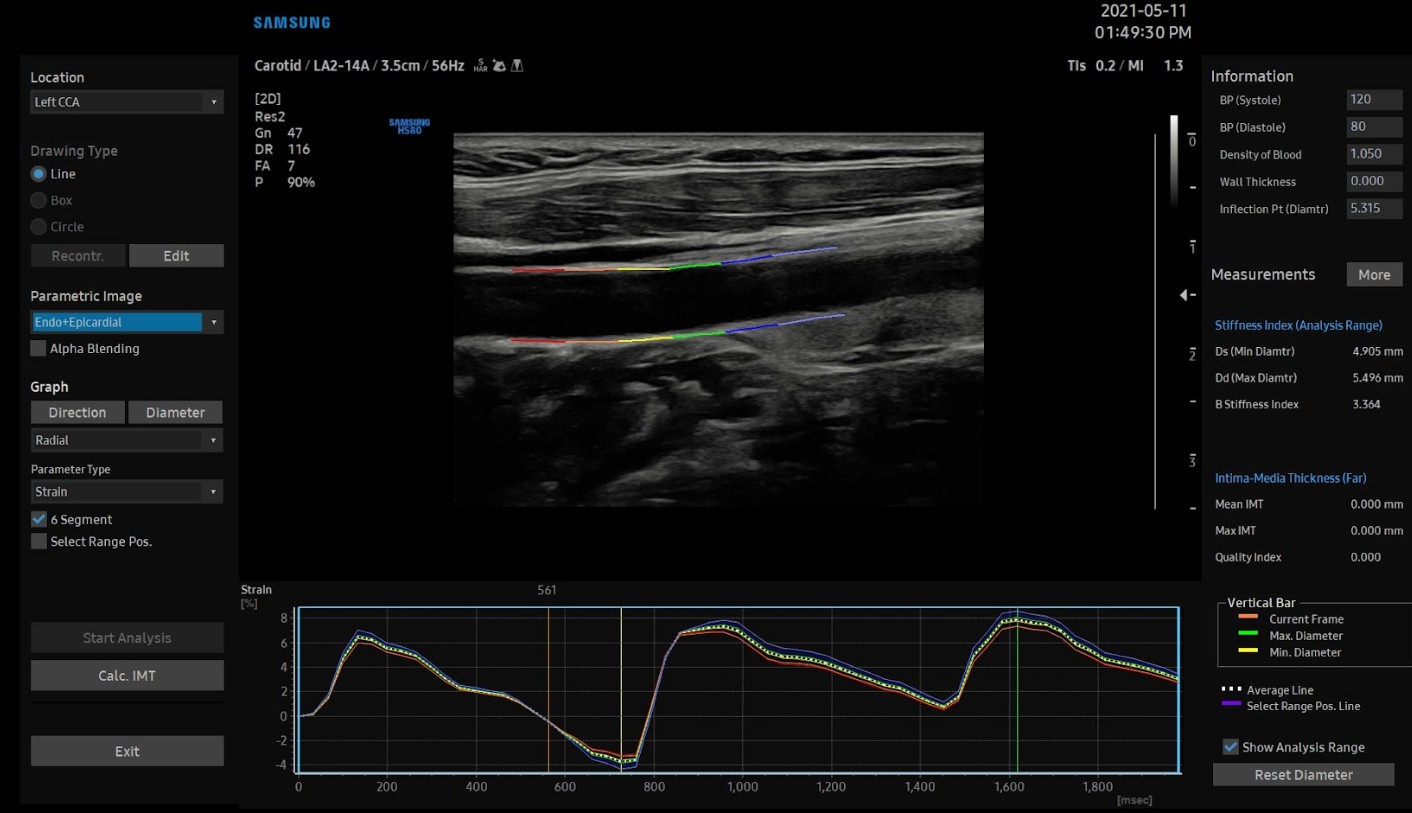1412x813 pixels.
Task: Click the S HAR harmonic indicator icon
Action: 481,66
